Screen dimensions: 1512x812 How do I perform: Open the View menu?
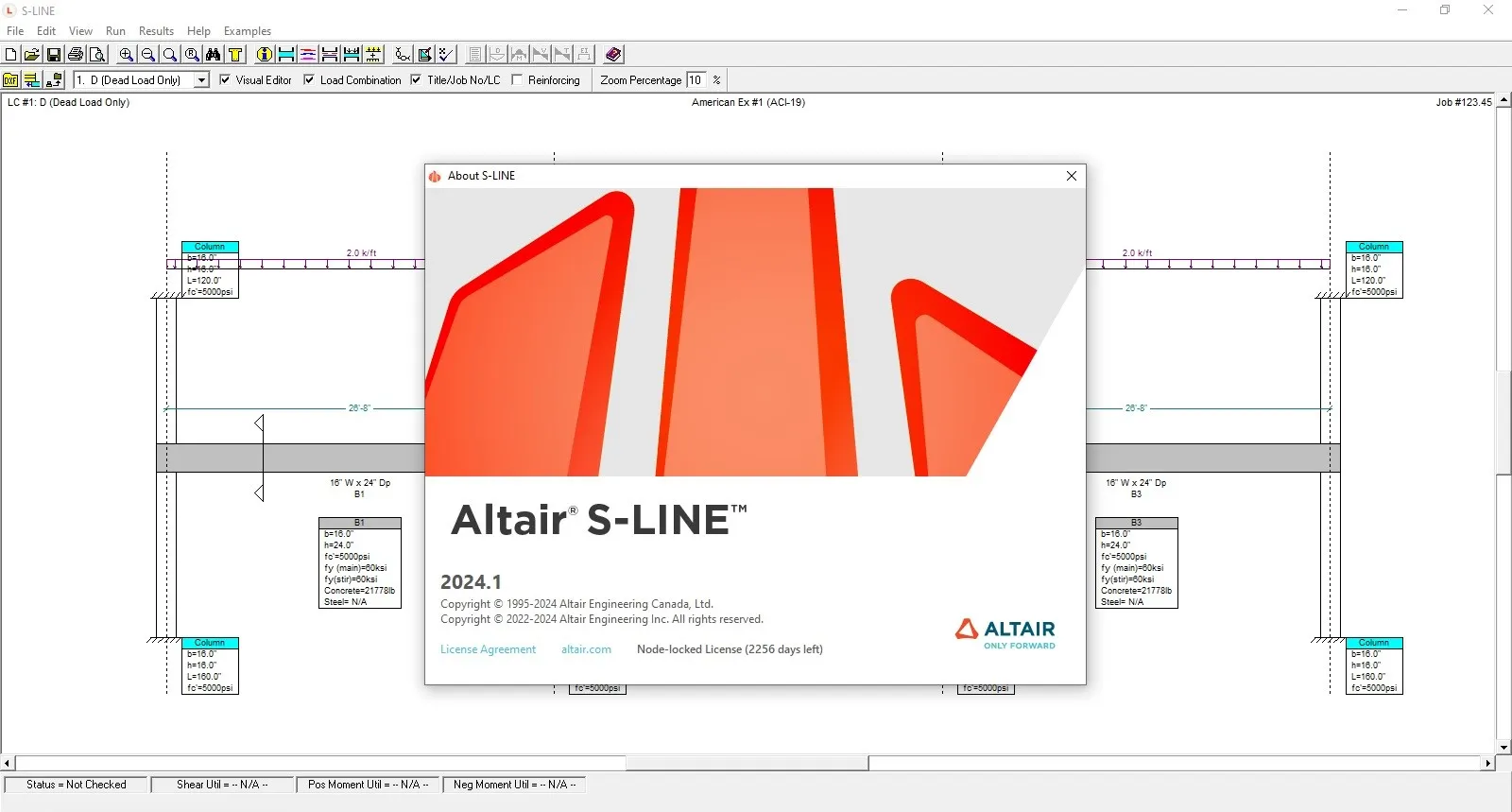(80, 31)
